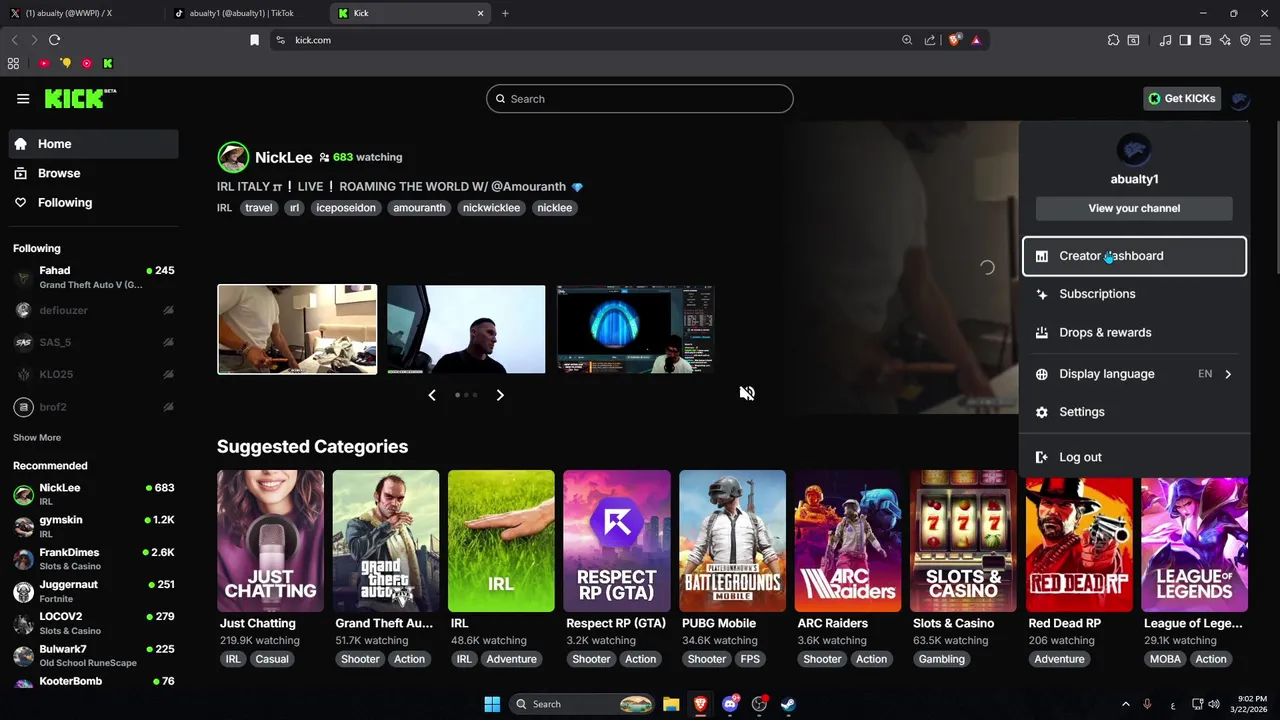Click the nickwicklee tag
Image resolution: width=1280 pixels, height=720 pixels.
pos(491,208)
